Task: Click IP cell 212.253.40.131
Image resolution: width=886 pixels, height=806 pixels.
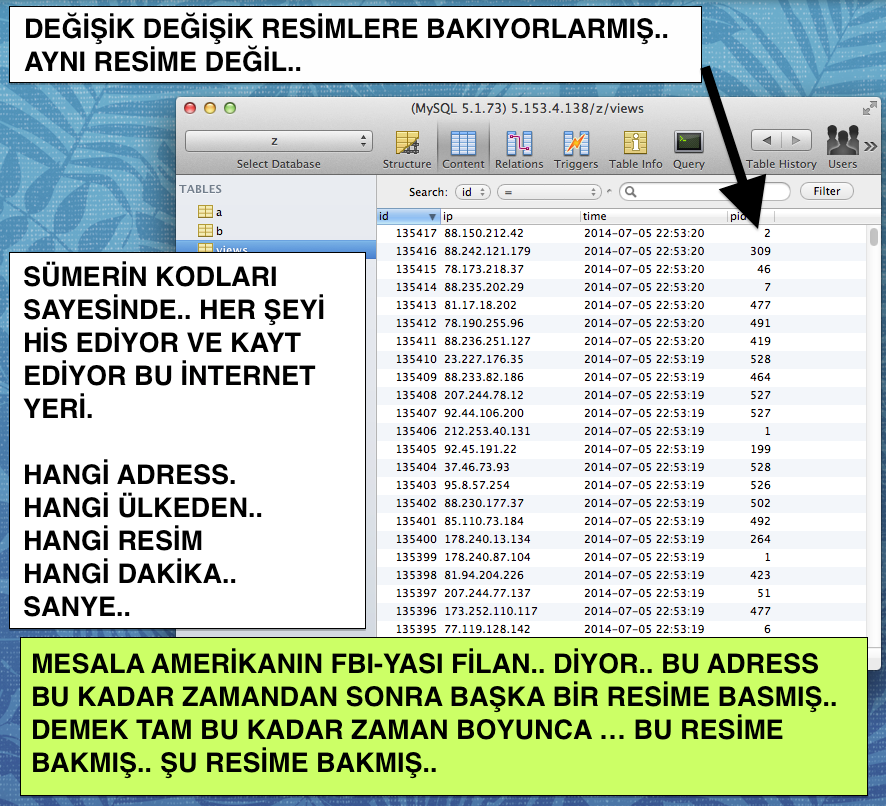Action: pyautogui.click(x=487, y=431)
